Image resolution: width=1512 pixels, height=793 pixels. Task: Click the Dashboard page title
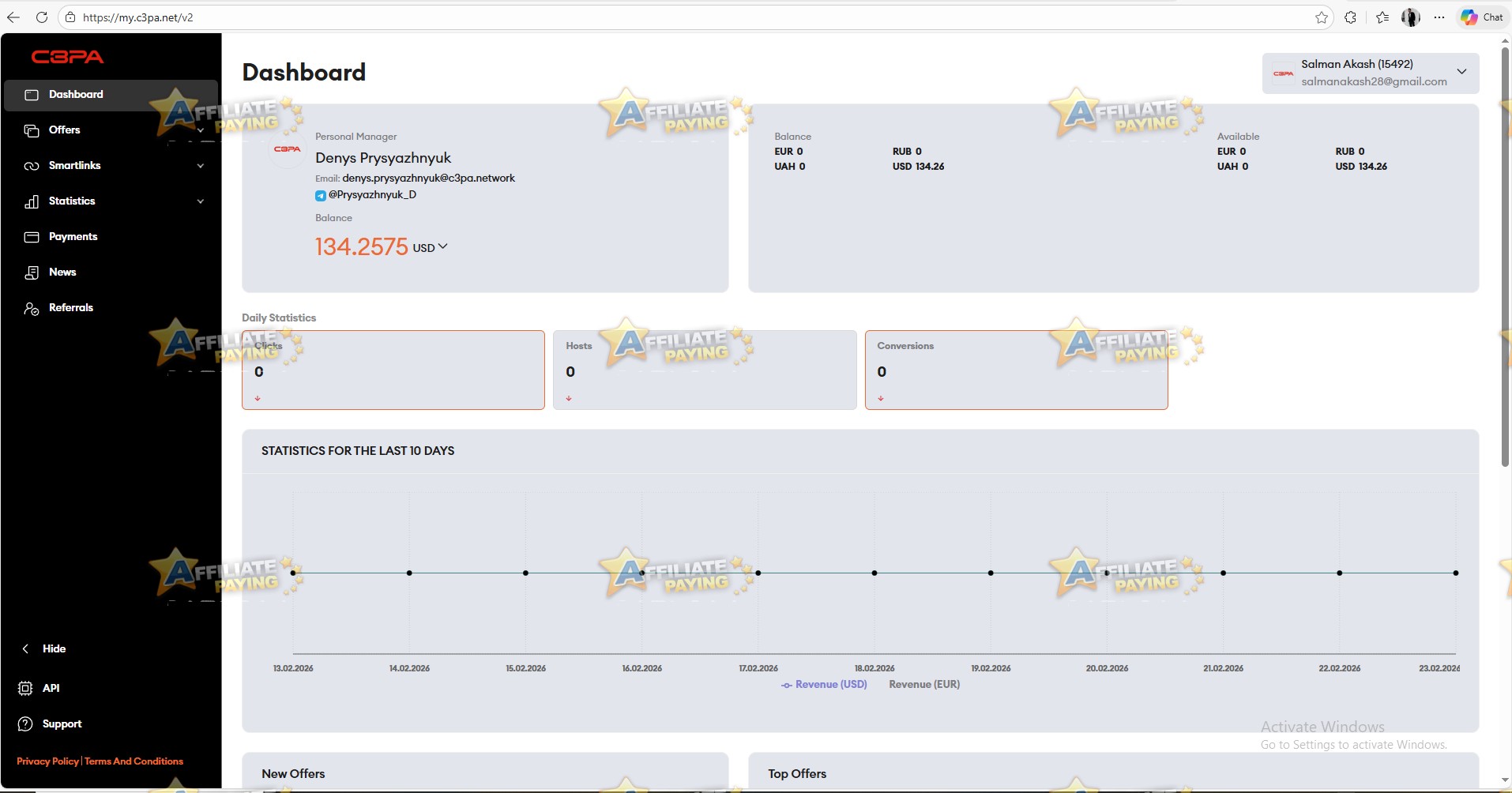[x=304, y=73]
